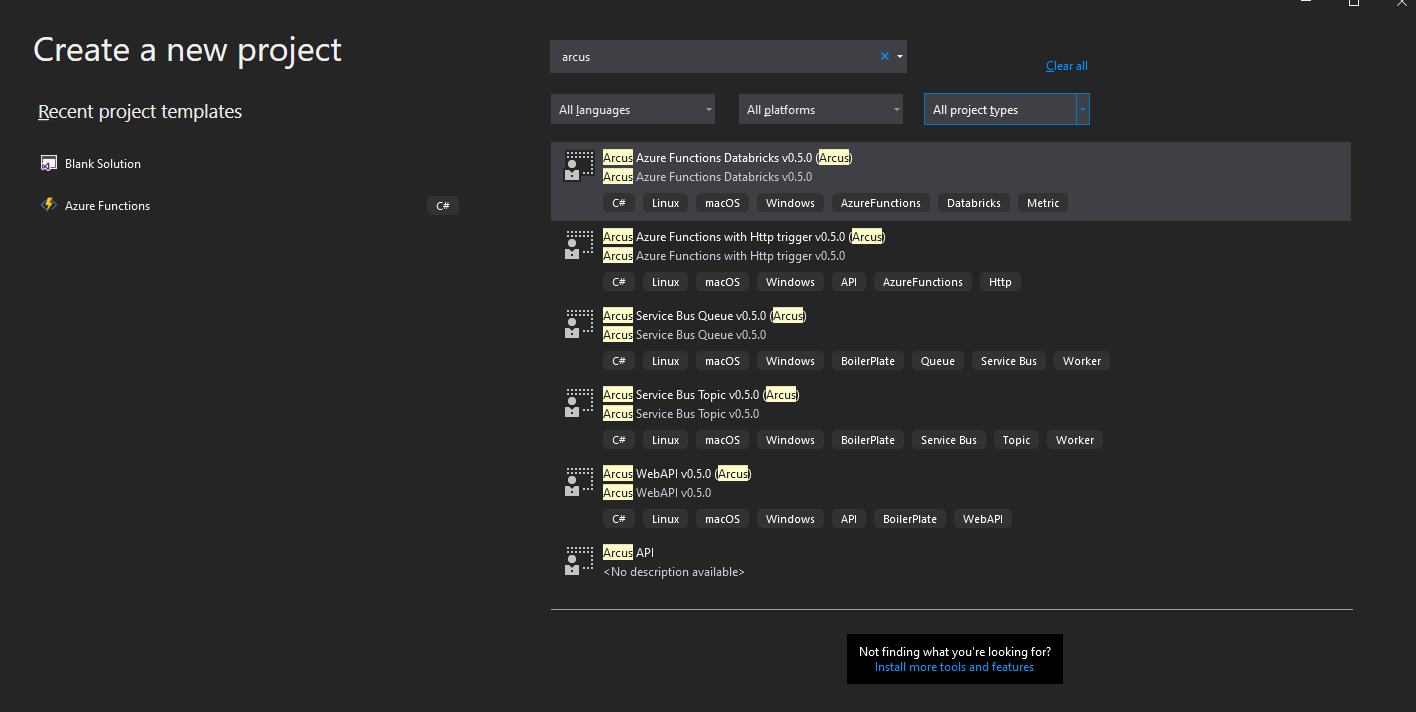Click the Databricks tag on first template
1416x712 pixels.
coord(974,203)
